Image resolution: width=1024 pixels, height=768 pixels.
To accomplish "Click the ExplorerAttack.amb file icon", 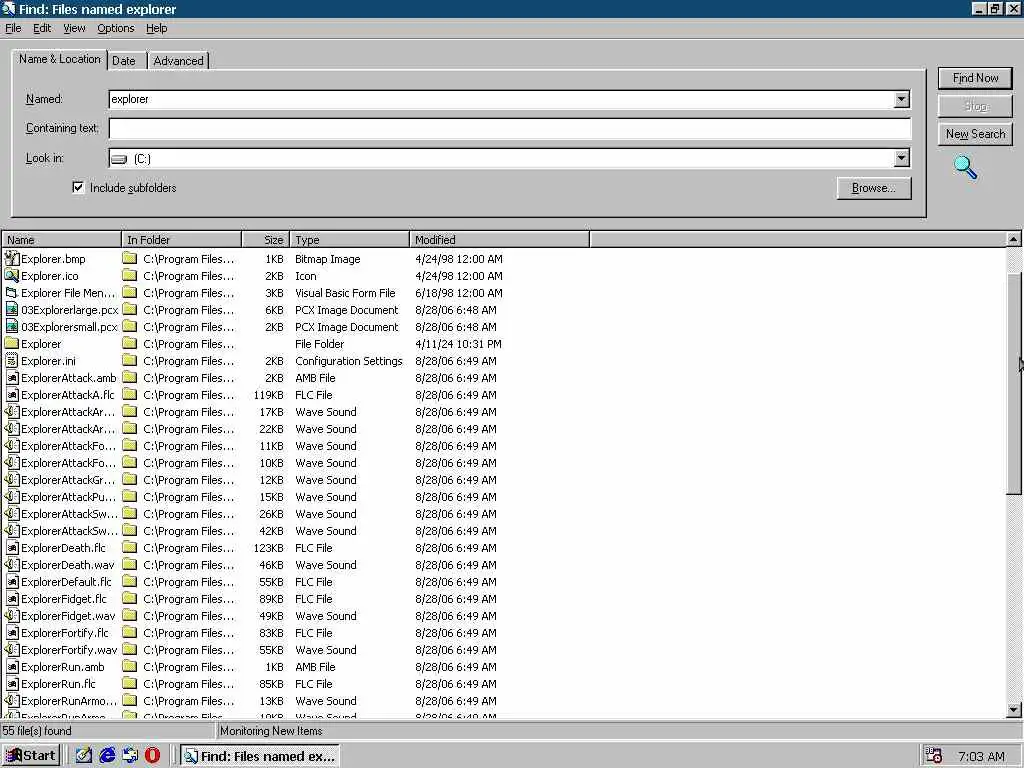I will (12, 377).
